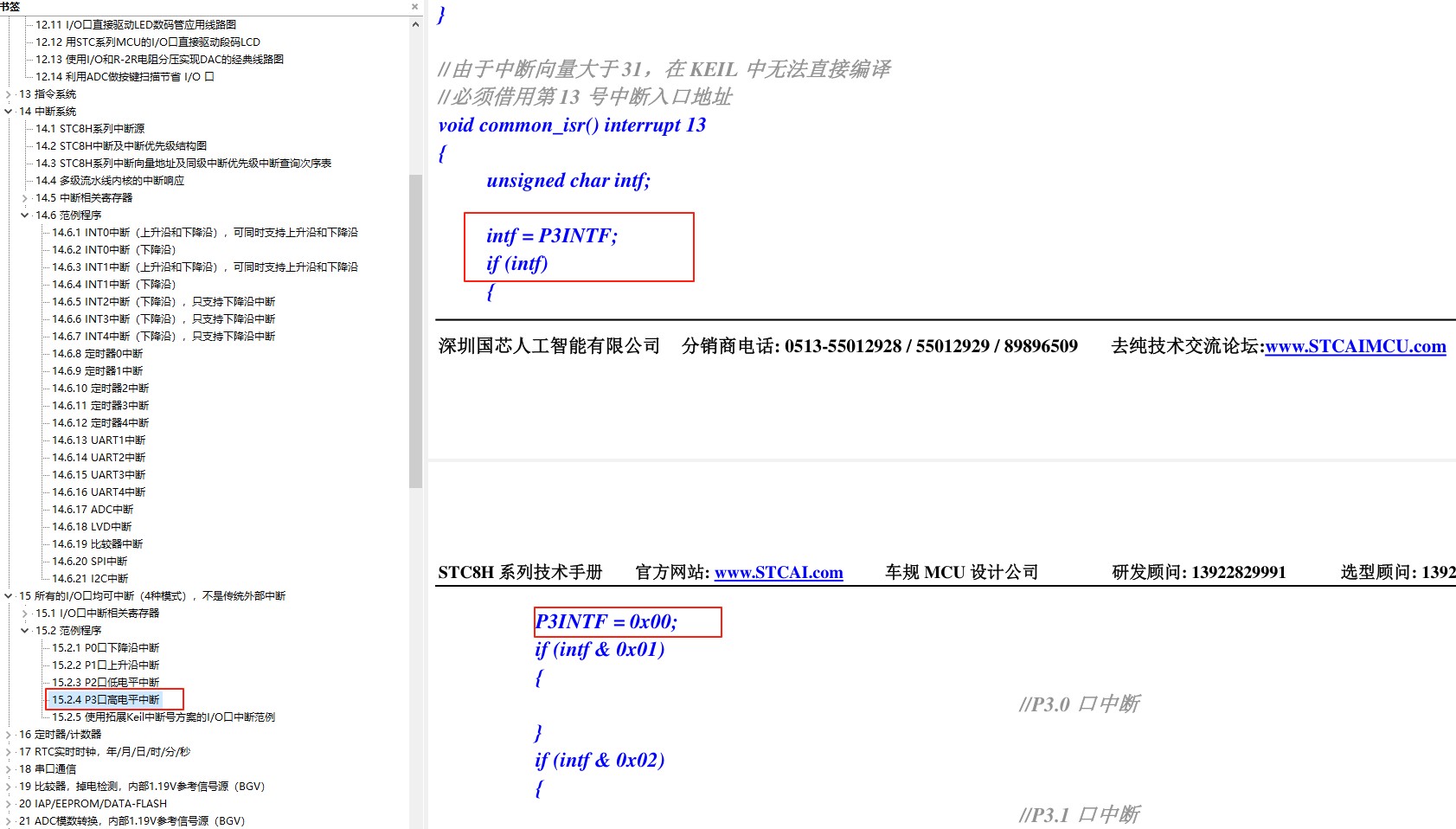Open bookmark 12.14 ADC做按键扫描
This screenshot has width=1456, height=829.
click(125, 77)
